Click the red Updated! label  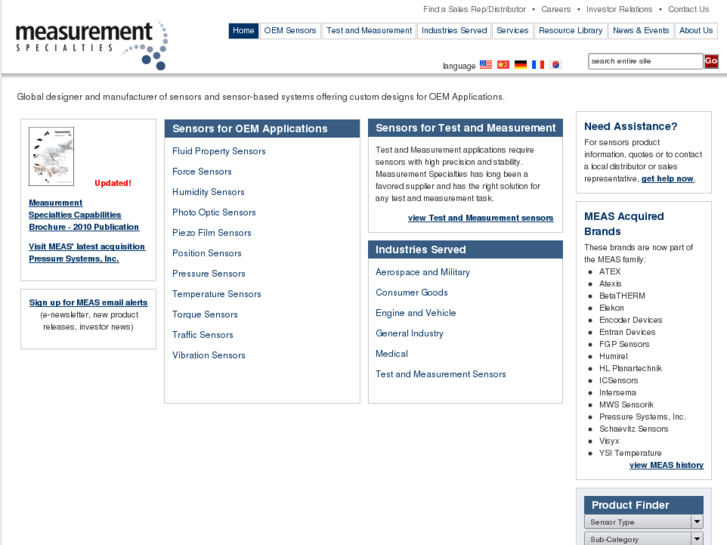coord(113,183)
